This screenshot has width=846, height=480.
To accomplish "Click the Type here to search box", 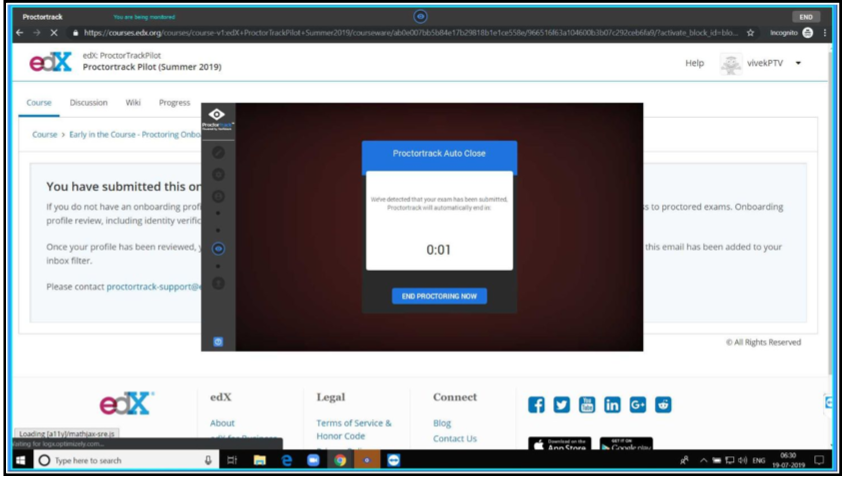I will pos(126,461).
